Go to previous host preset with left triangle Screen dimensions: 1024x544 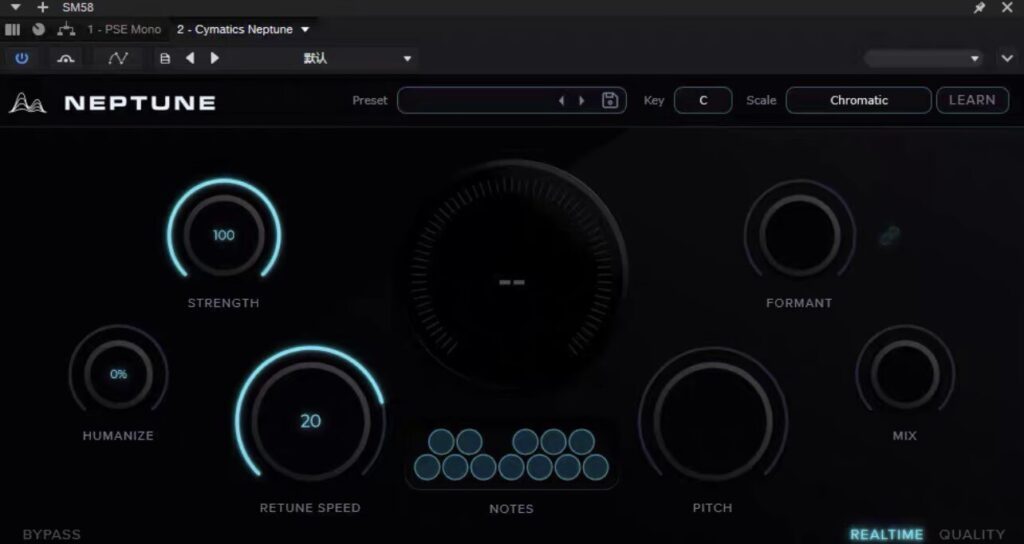[190, 58]
